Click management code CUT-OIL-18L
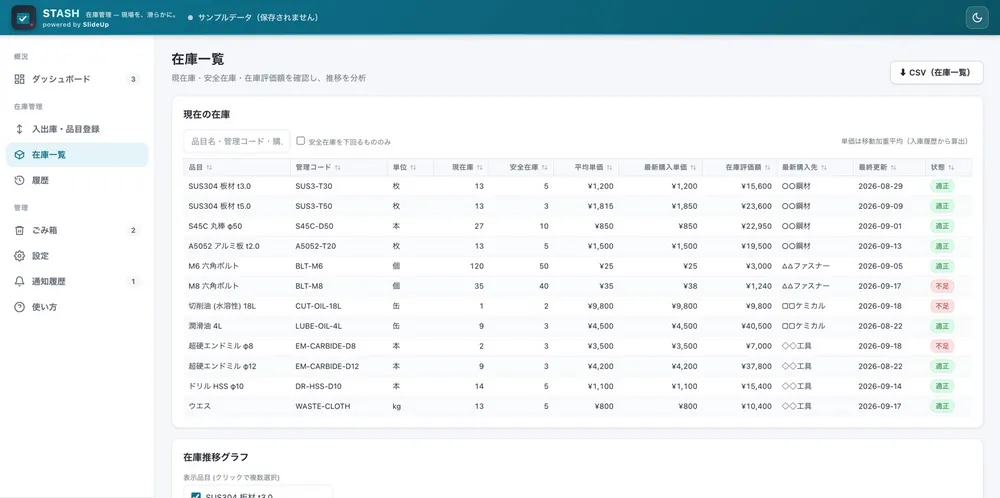This screenshot has width=1000, height=498. pyautogui.click(x=318, y=306)
